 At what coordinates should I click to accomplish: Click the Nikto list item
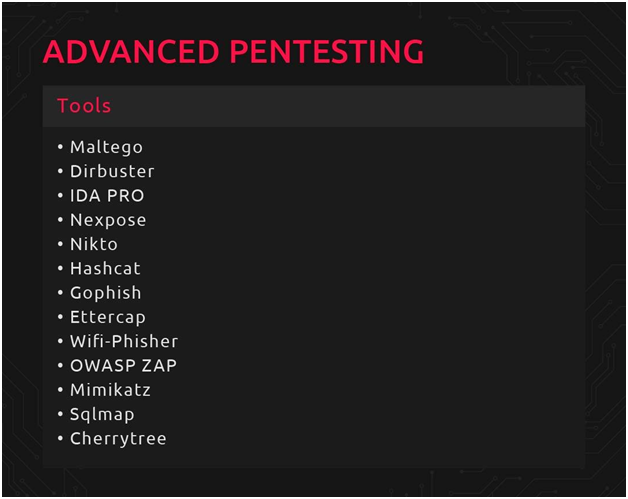pos(94,244)
